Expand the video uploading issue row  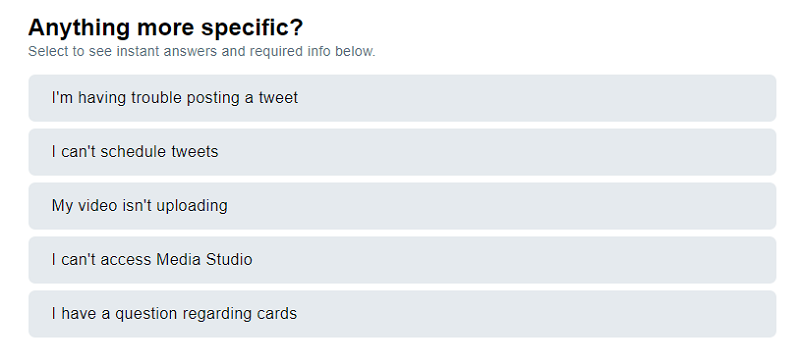click(402, 206)
